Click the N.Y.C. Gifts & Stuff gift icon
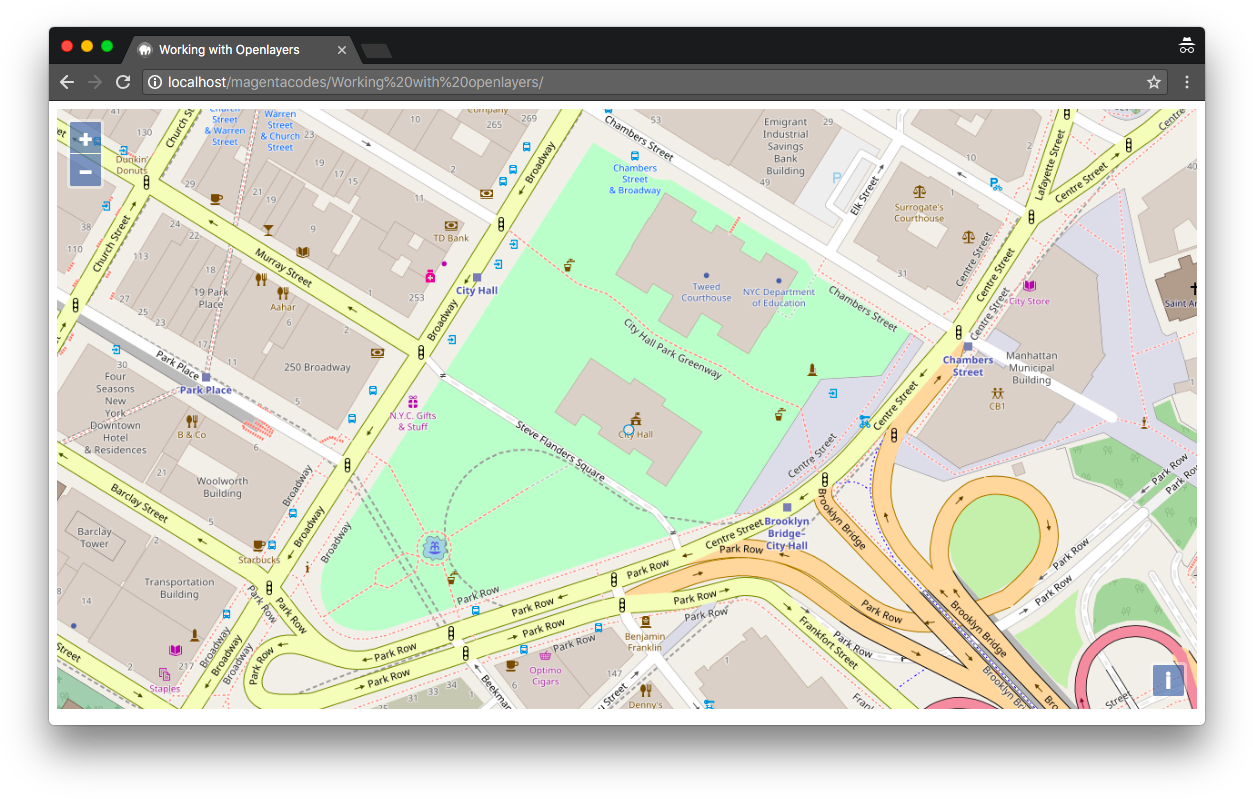The height and width of the screenshot is (799, 1253). click(412, 402)
